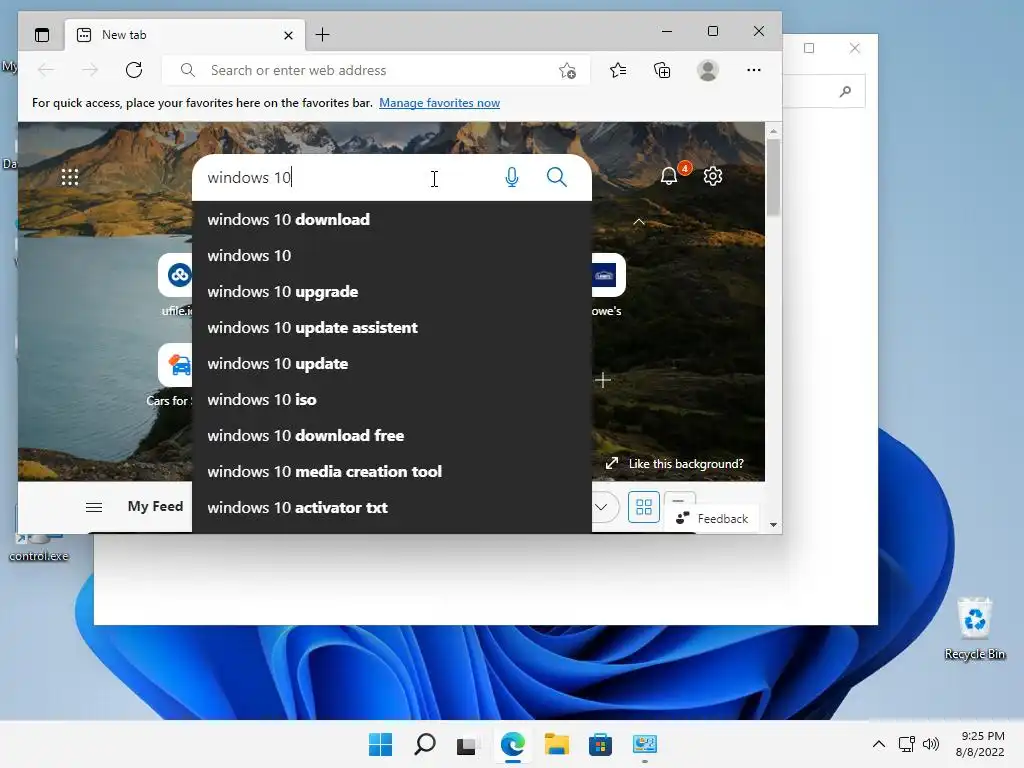The image size is (1024, 768).
Task: Open the Cars for sale quick link tile
Action: point(175,365)
